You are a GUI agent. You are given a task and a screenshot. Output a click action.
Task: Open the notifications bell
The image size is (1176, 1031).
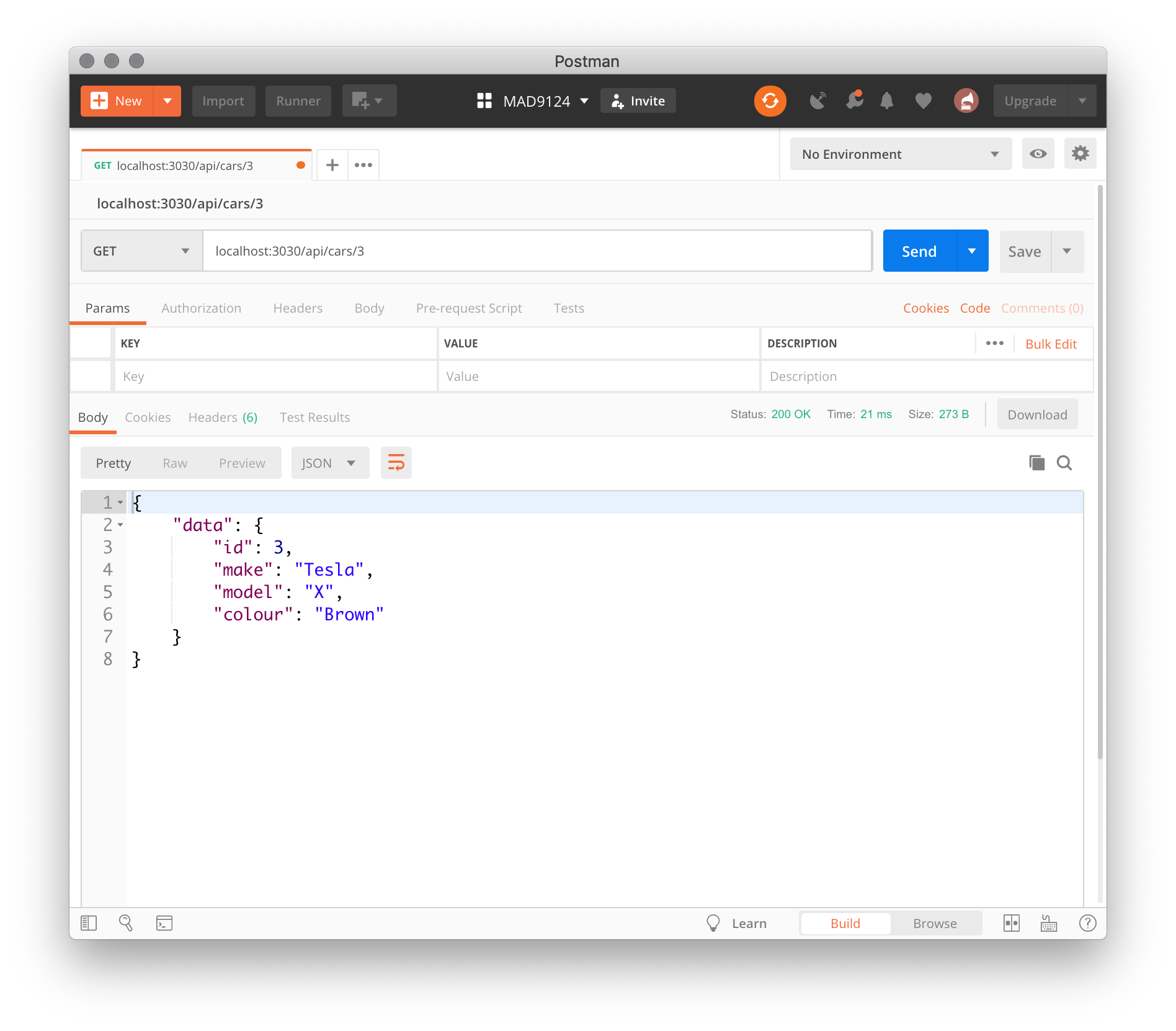886,101
